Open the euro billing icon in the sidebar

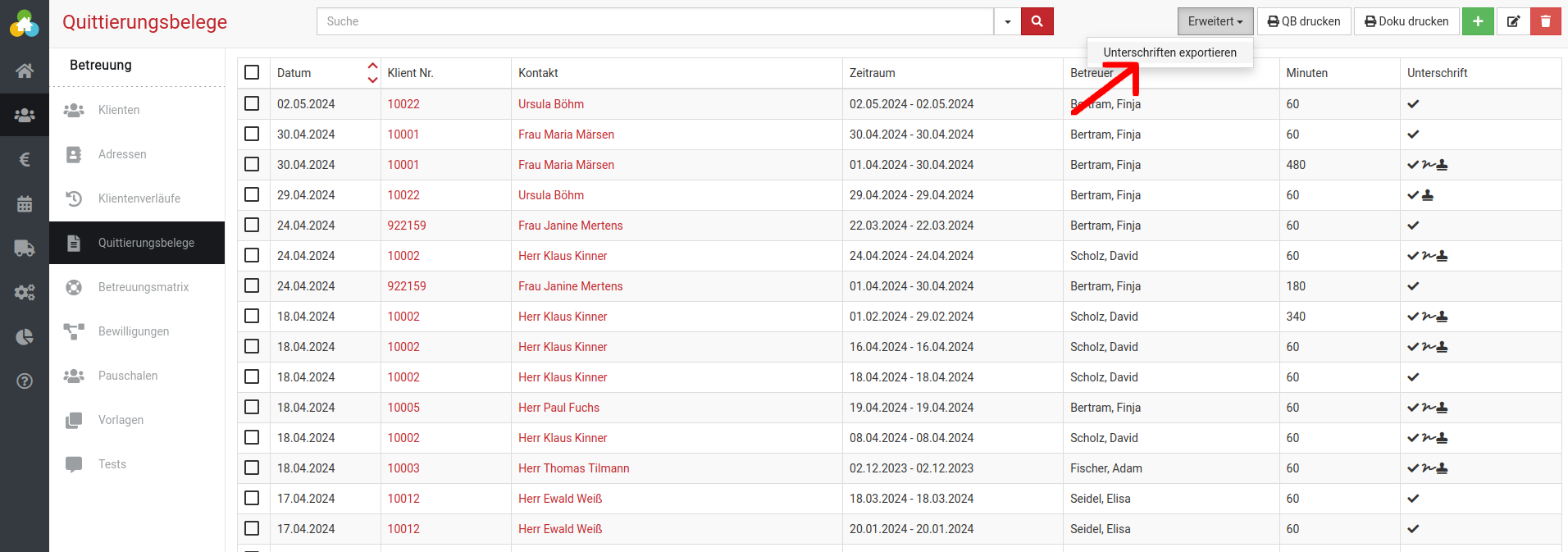click(25, 159)
